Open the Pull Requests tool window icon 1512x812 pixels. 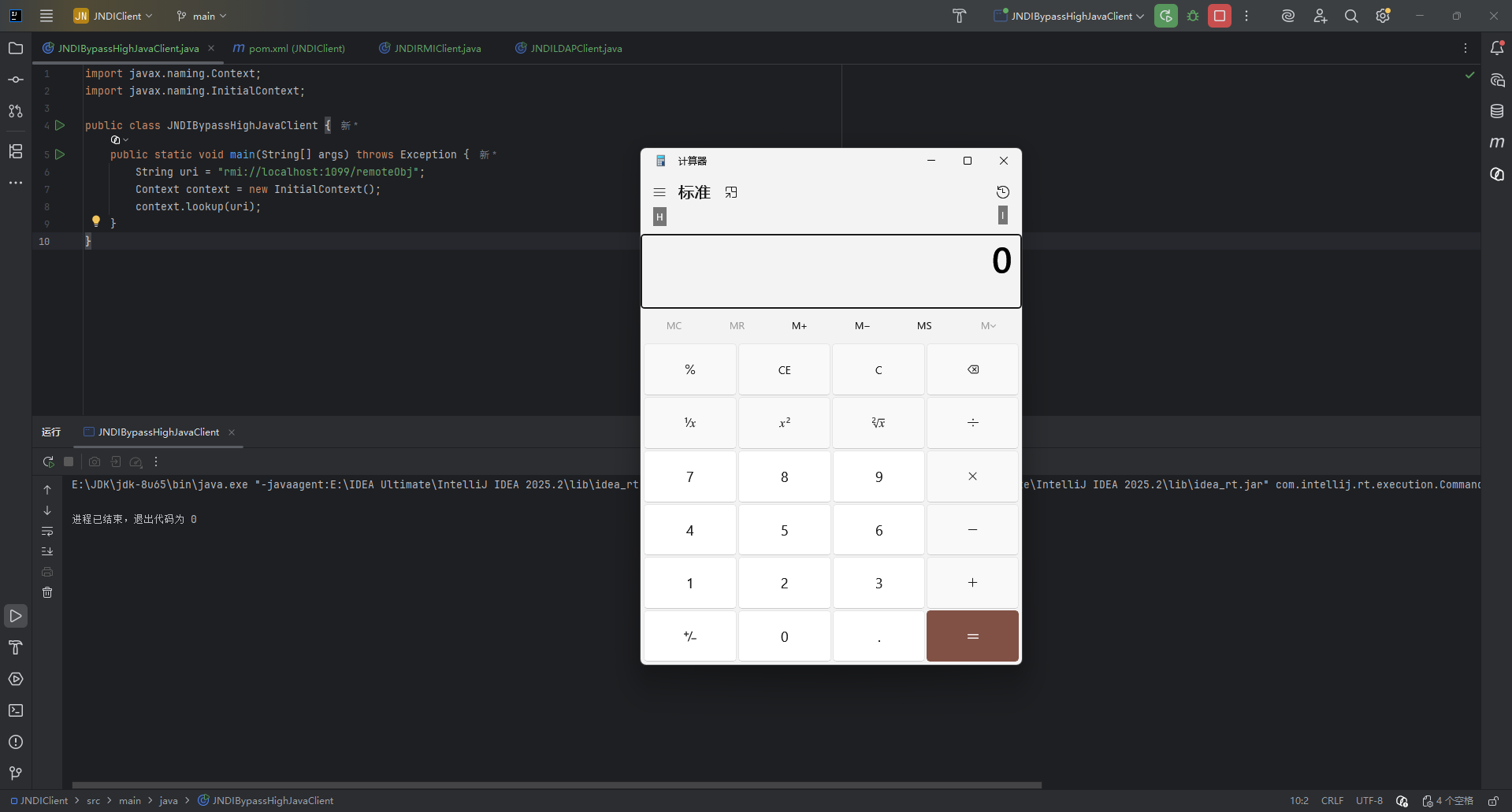15,111
